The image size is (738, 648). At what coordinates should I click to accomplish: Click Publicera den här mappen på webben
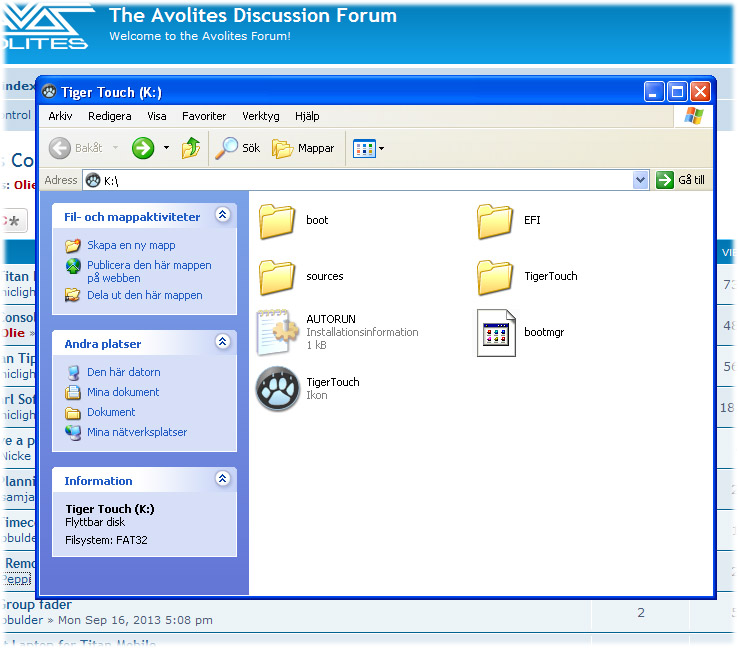click(149, 272)
